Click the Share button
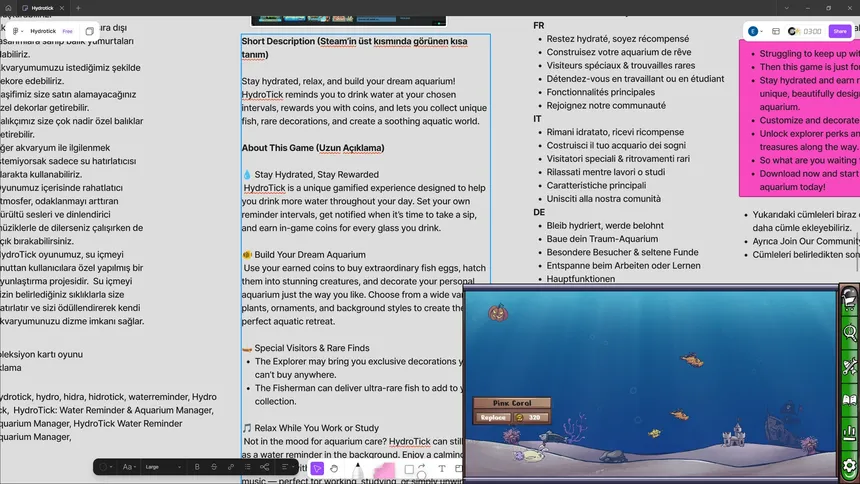Viewport: 860px width, 484px height. pyautogui.click(x=840, y=31)
